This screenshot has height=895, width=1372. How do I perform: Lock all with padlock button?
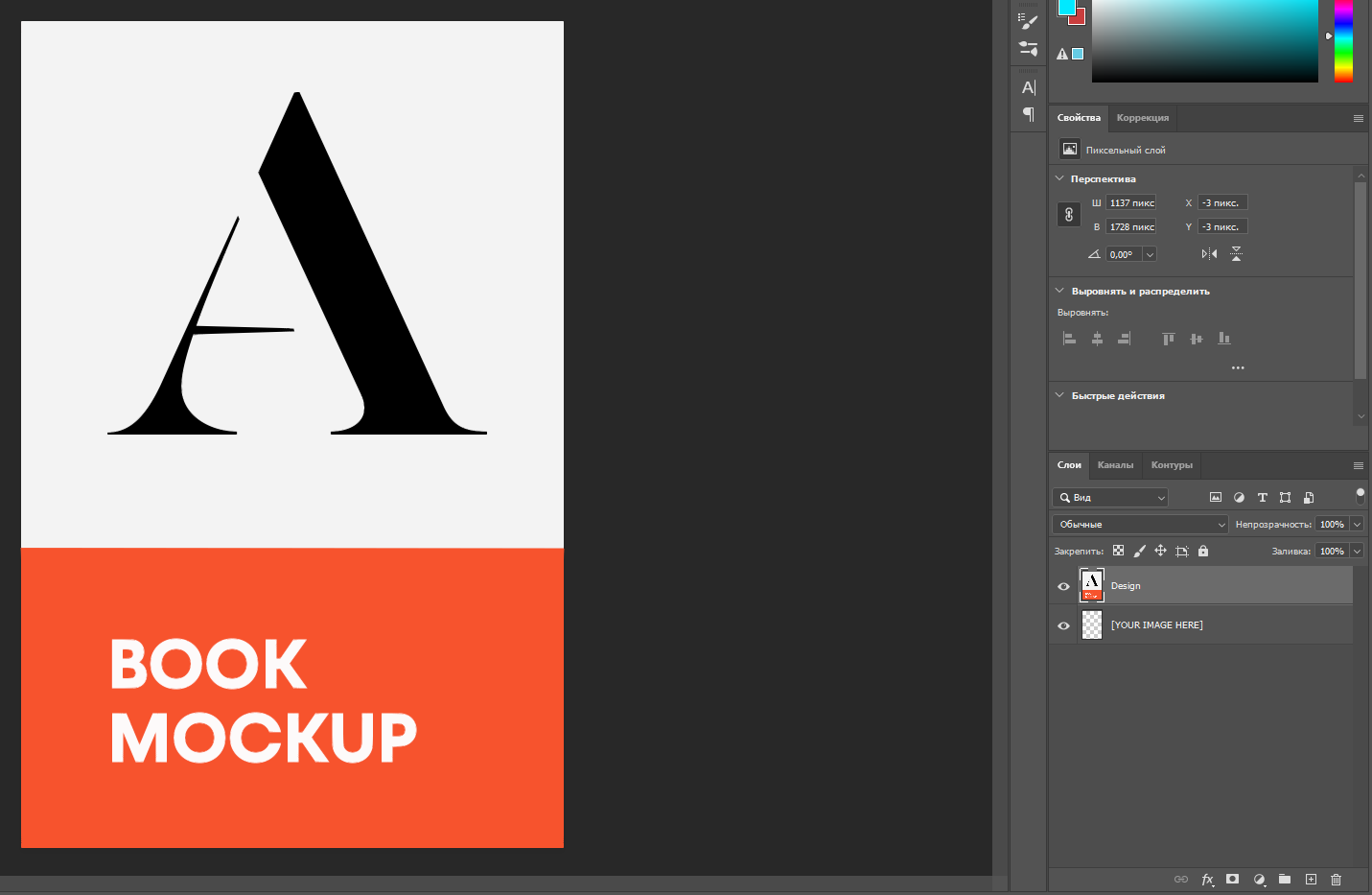pos(1203,552)
